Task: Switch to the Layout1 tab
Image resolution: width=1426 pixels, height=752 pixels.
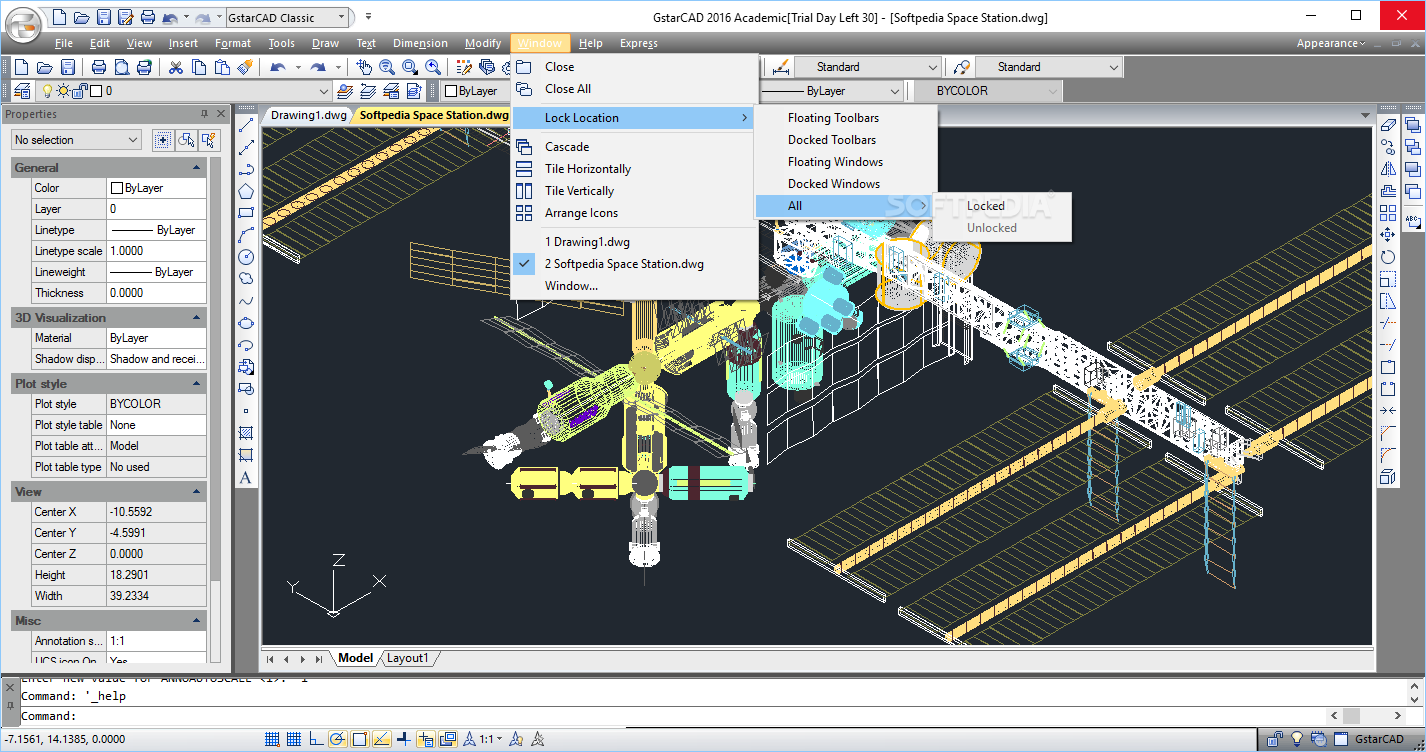Action: tap(408, 658)
